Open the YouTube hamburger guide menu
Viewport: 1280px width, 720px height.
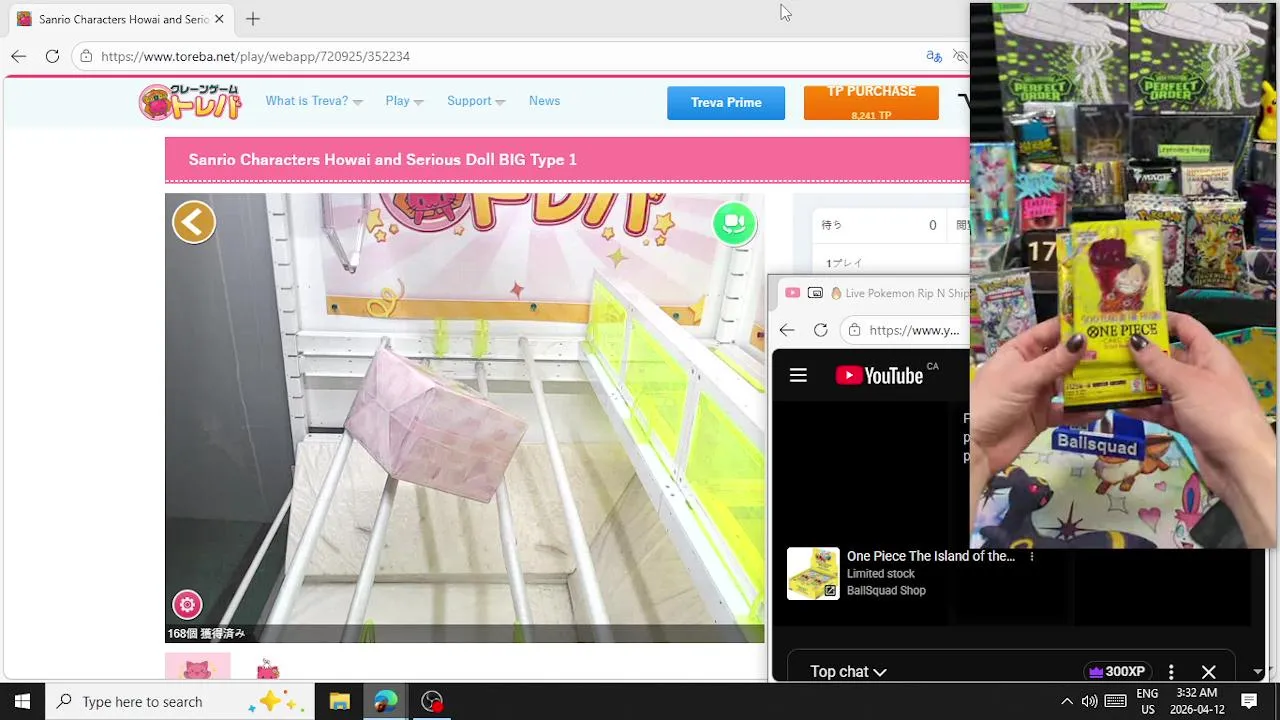pyautogui.click(x=798, y=375)
